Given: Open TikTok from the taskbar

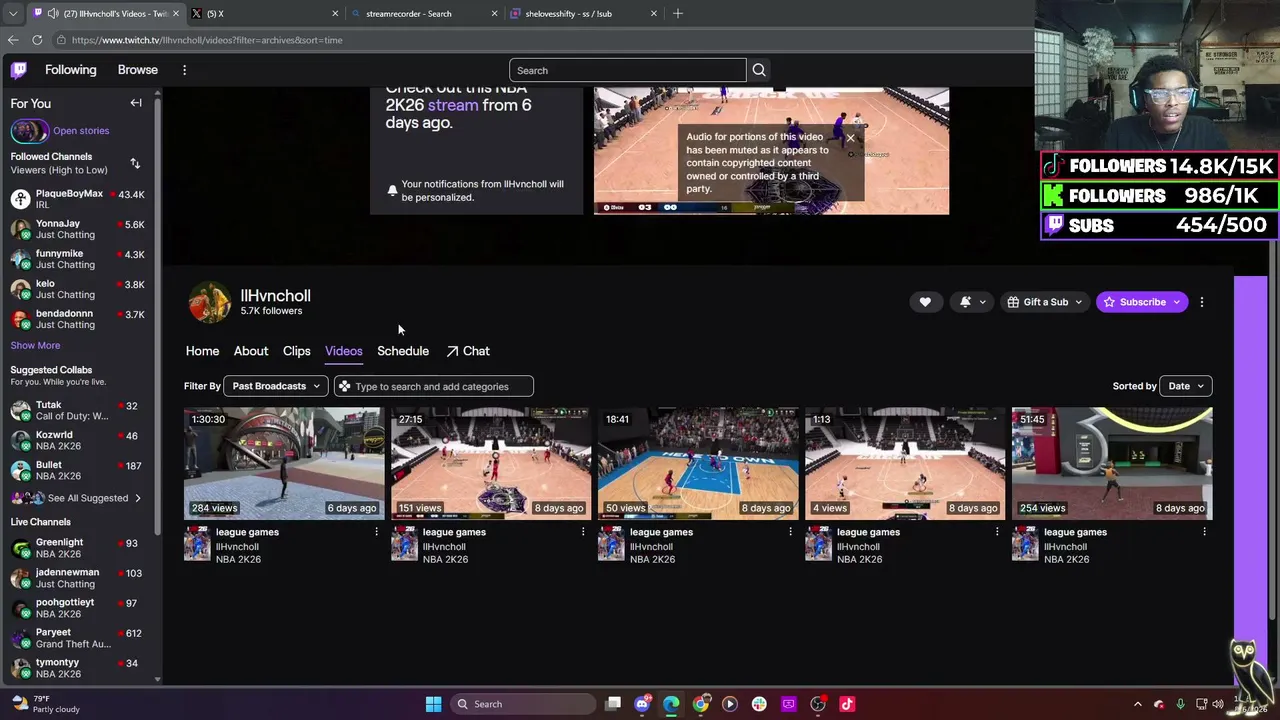Looking at the screenshot, I should [847, 704].
